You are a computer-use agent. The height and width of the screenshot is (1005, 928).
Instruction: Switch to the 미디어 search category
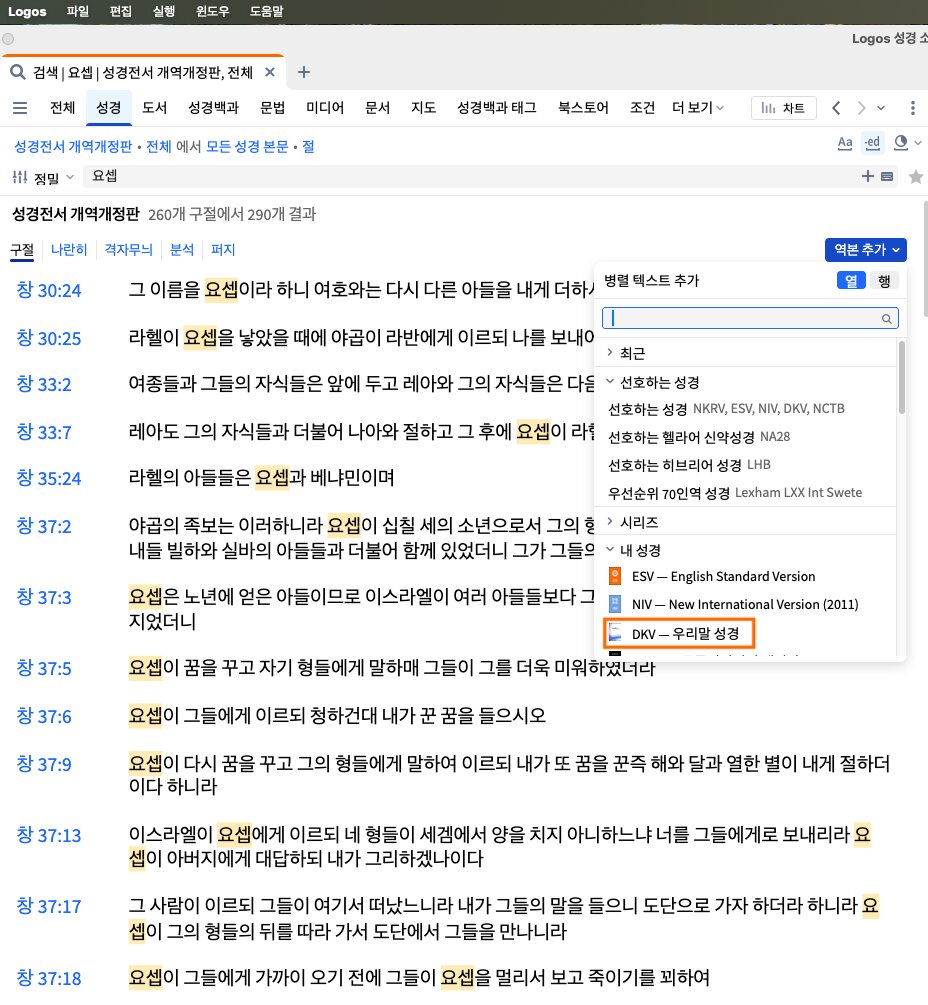[325, 108]
